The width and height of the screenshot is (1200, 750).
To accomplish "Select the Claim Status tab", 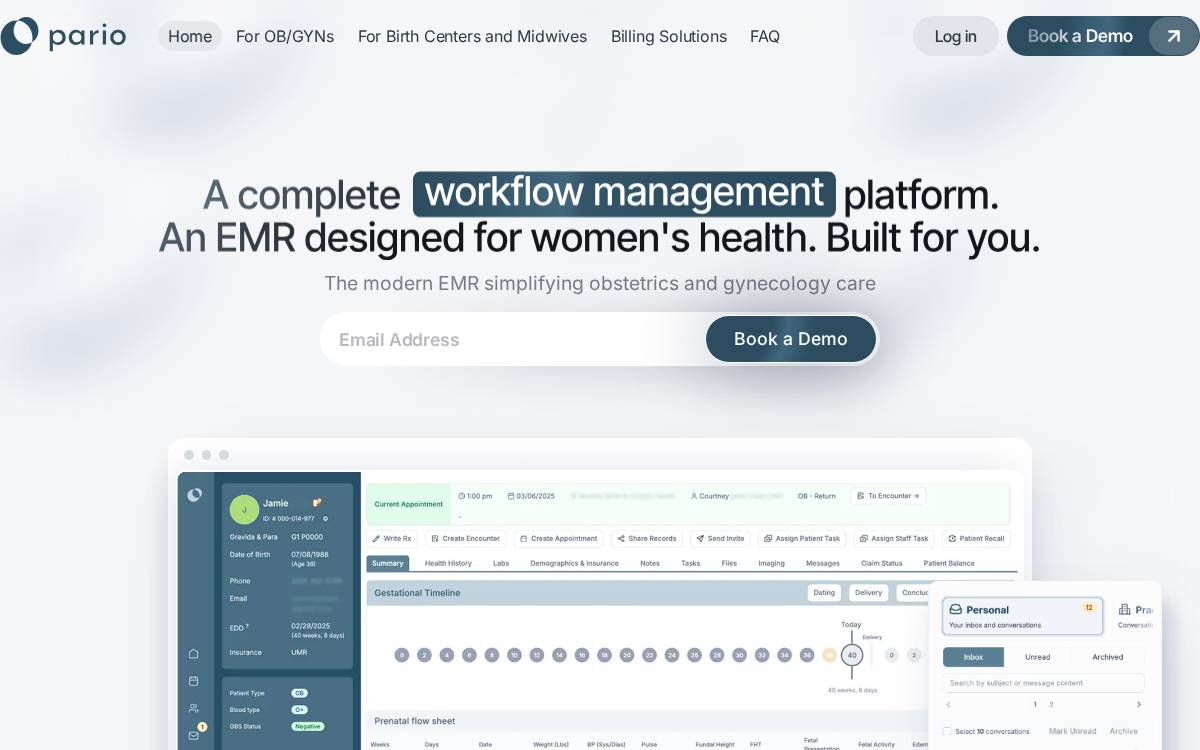I will (x=882, y=563).
